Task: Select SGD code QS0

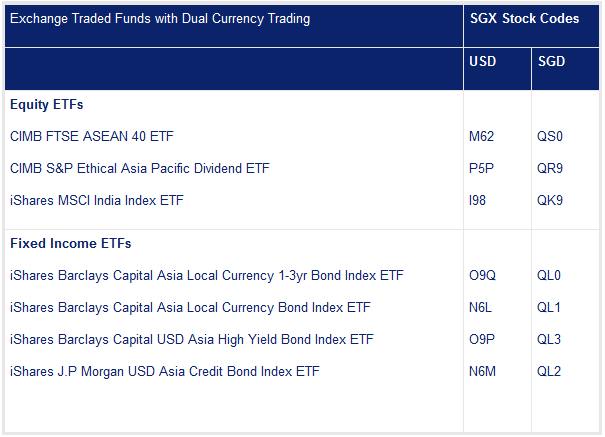Action: coord(550,136)
